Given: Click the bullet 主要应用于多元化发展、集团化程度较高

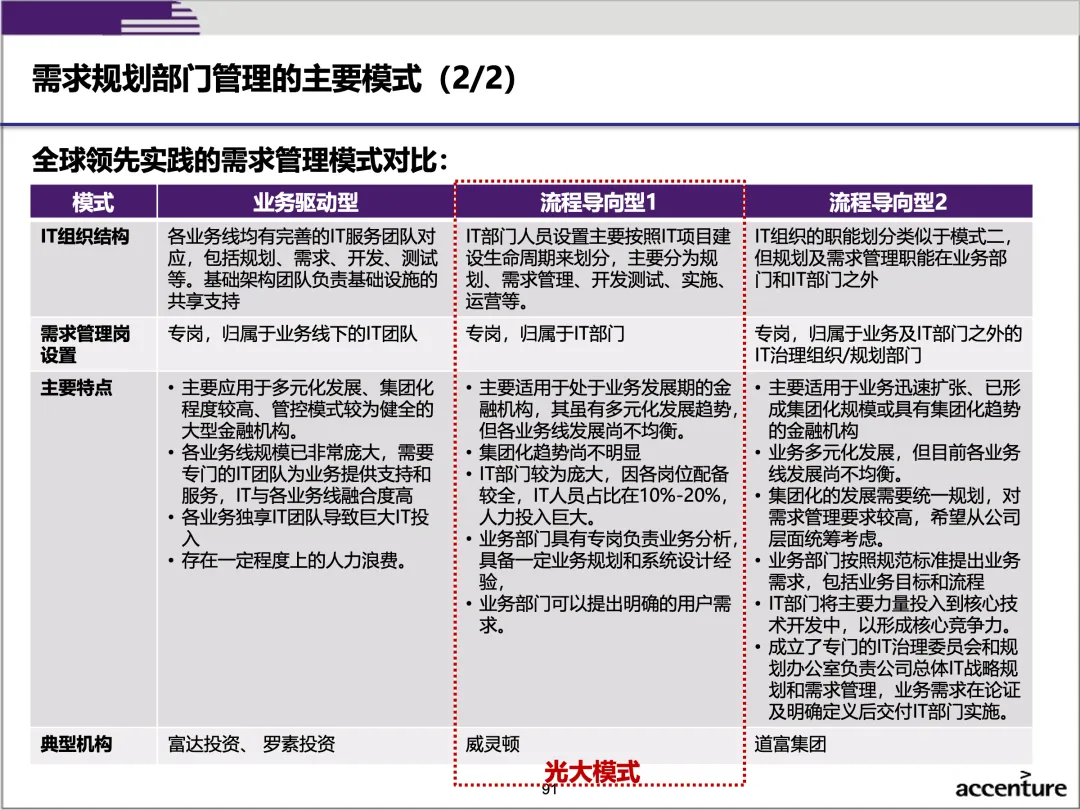Looking at the screenshot, I should click(x=301, y=409).
